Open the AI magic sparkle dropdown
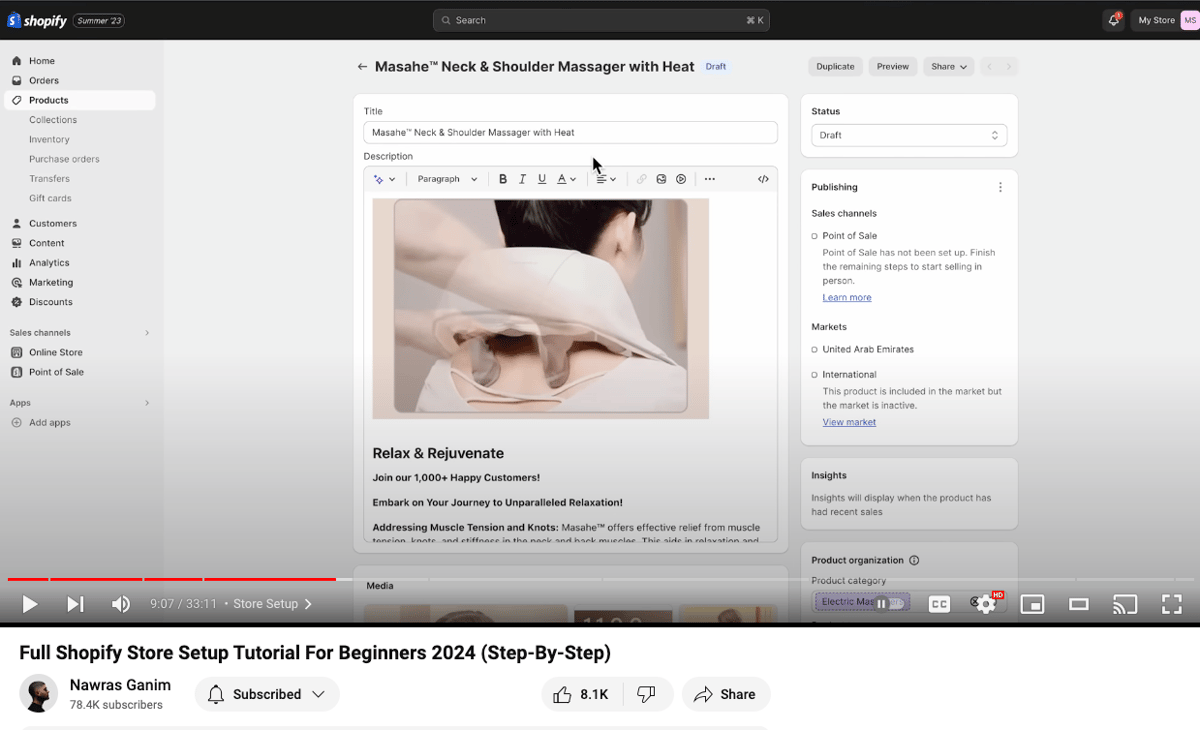The height and width of the screenshot is (730, 1200). [384, 179]
